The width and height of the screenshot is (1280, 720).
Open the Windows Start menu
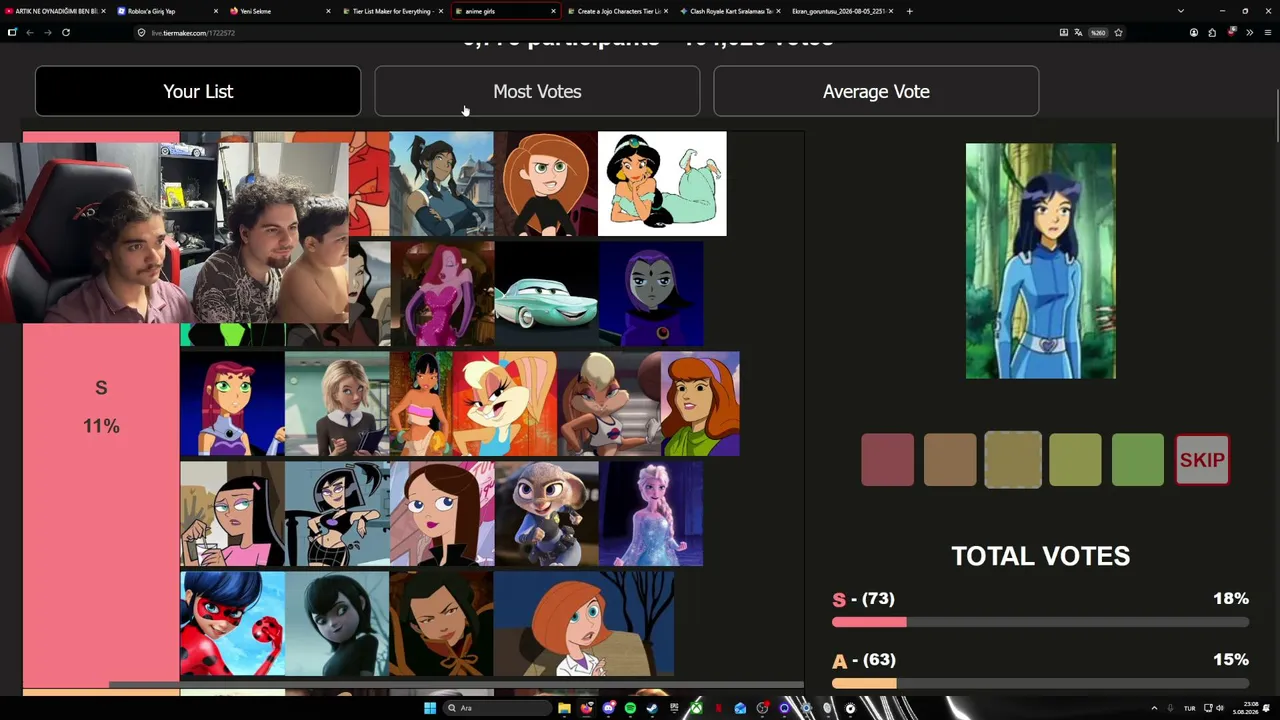point(430,708)
